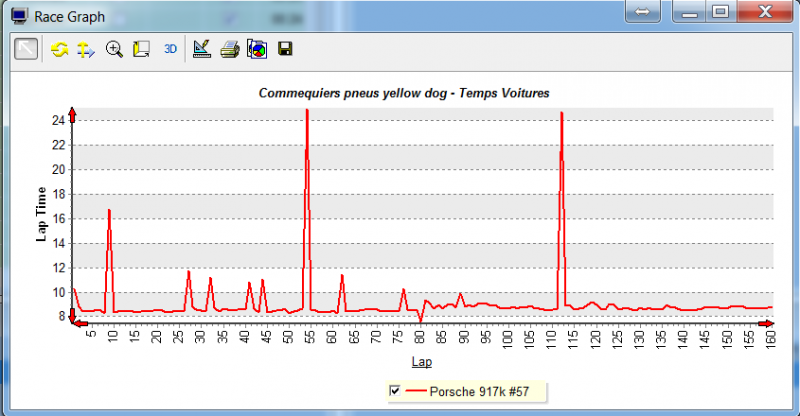This screenshot has width=800, height=416.
Task: Open the Race Graph window system menu icon
Action: click(x=19, y=16)
